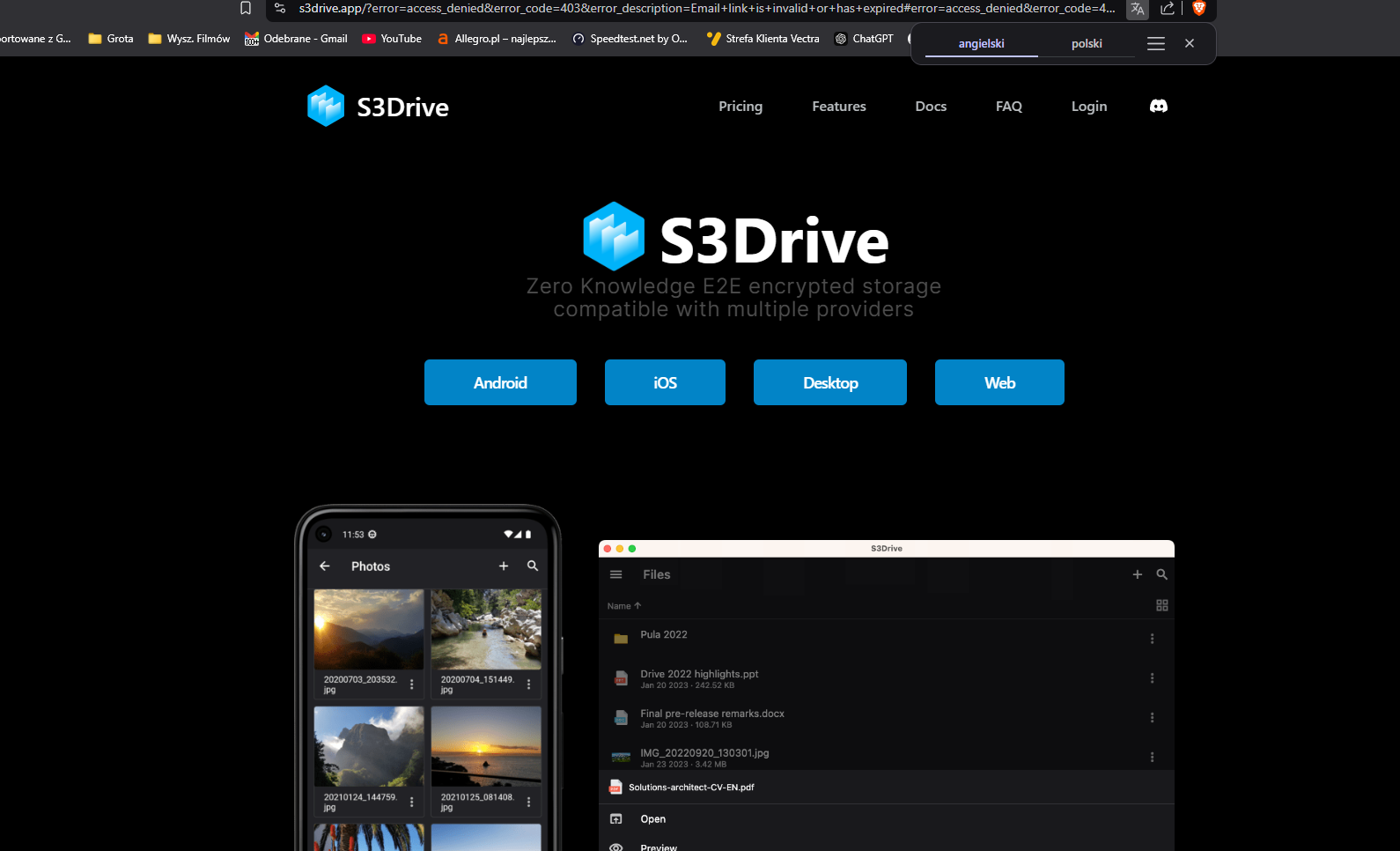
Task: Open options for 20210125_081408.jpg
Action: 528,802
